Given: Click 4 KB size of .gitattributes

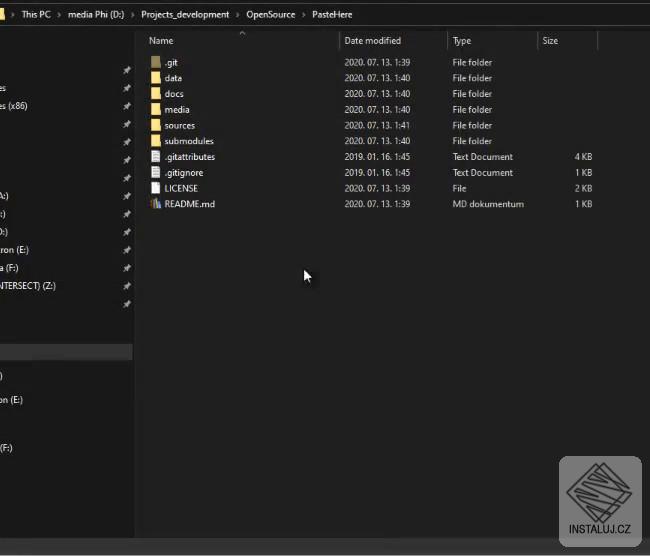Looking at the screenshot, I should [583, 157].
